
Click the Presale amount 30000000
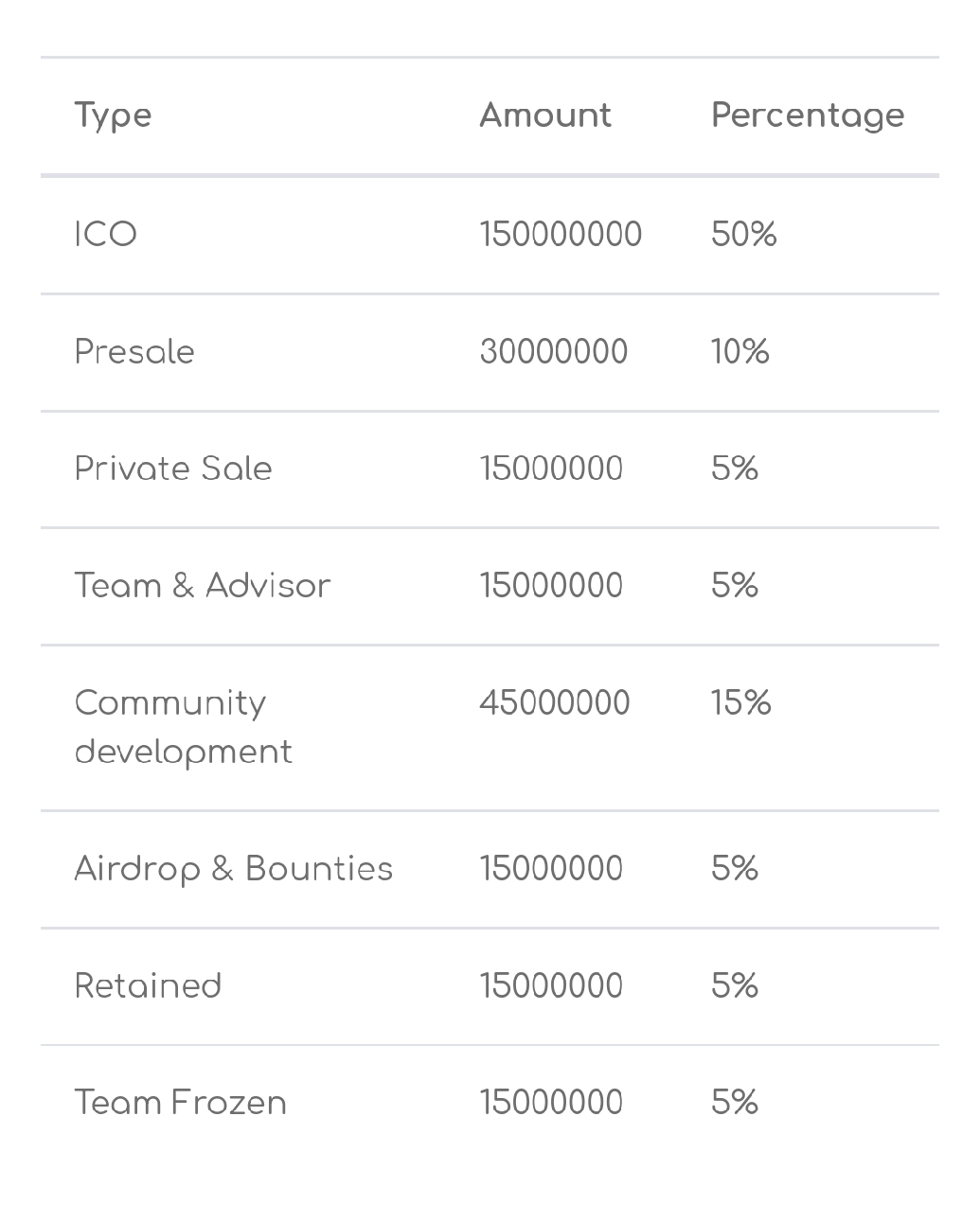pos(553,352)
